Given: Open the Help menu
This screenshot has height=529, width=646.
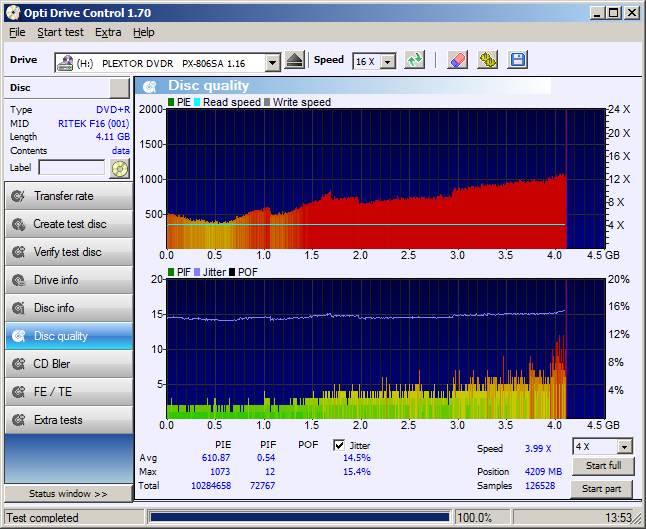Looking at the screenshot, I should coord(144,32).
